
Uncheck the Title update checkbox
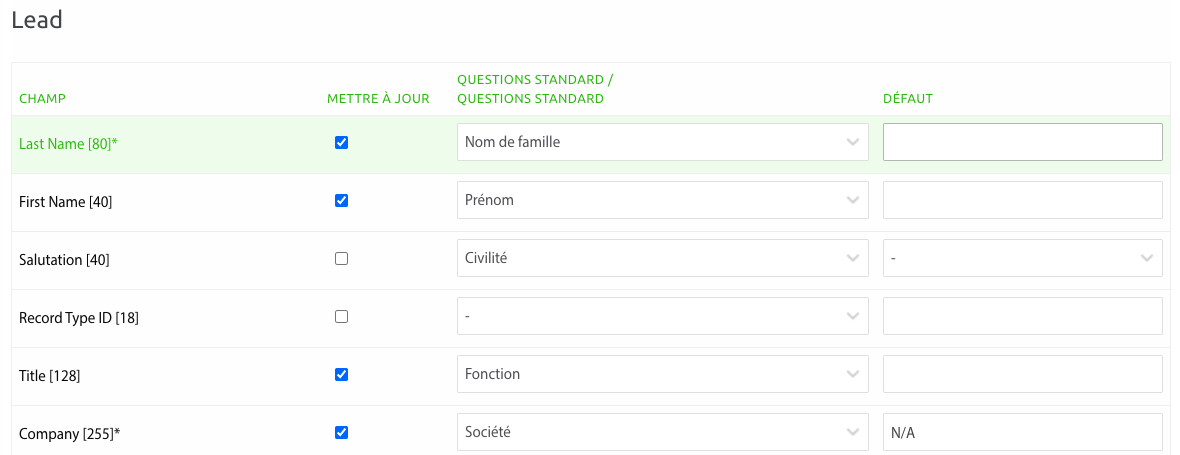341,375
